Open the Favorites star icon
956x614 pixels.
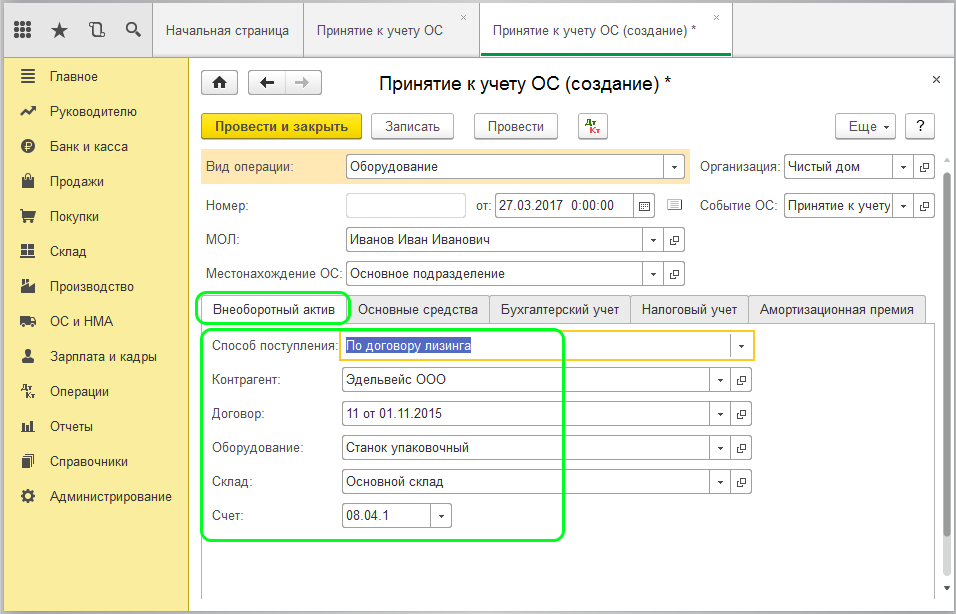point(59,30)
